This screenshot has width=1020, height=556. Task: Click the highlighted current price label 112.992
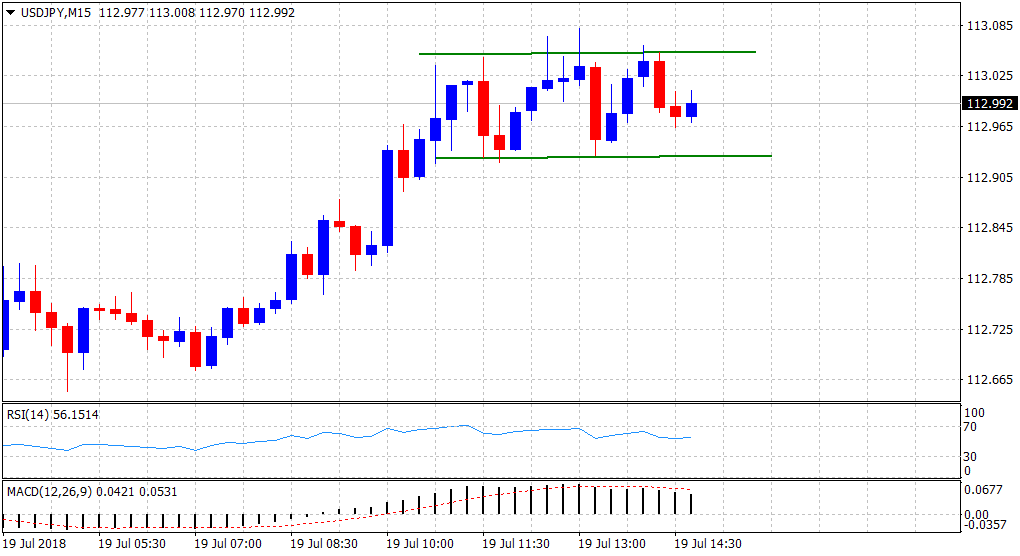pyautogui.click(x=989, y=103)
